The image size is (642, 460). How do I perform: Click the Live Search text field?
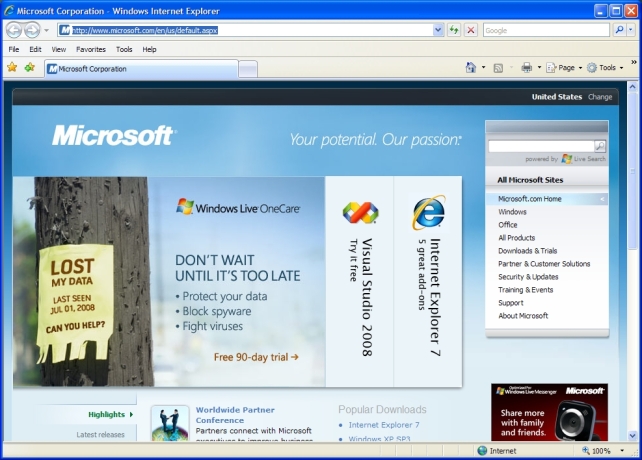pyautogui.click(x=541, y=146)
